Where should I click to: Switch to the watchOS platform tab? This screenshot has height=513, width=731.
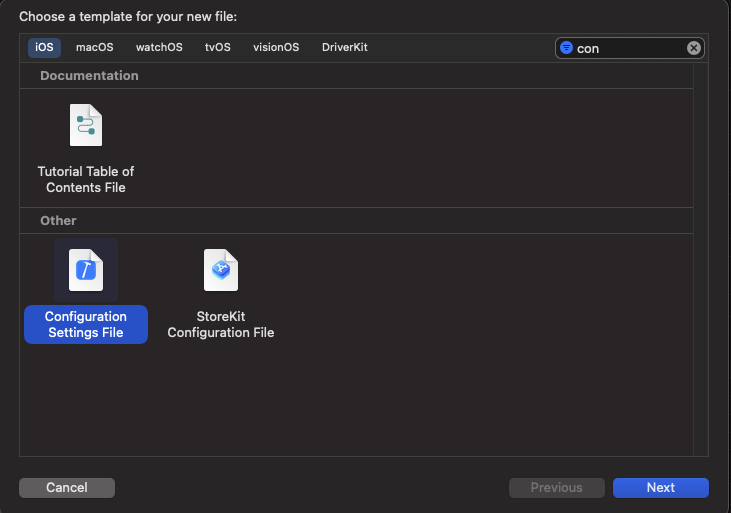tap(159, 48)
